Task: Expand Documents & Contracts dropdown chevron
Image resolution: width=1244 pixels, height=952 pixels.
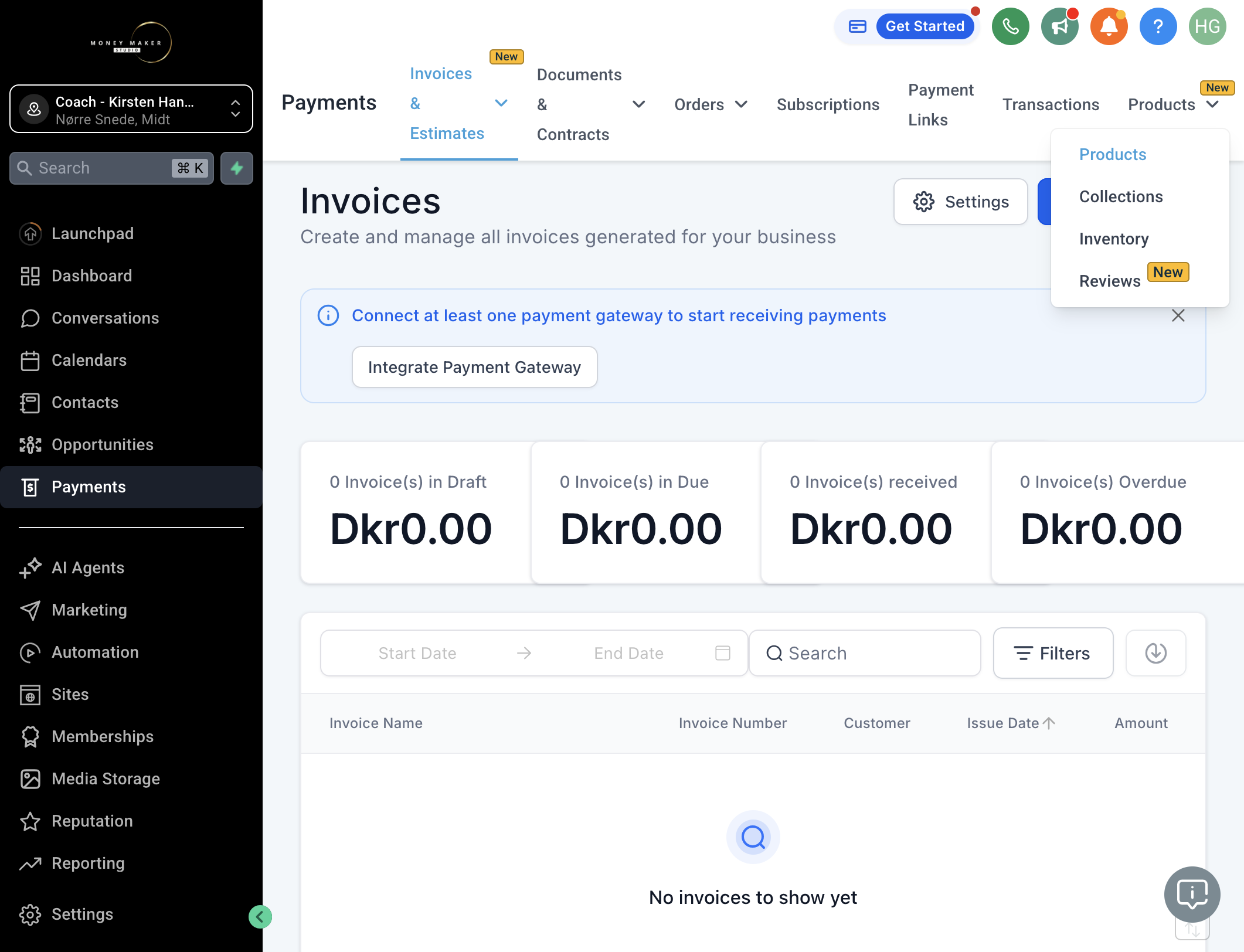Action: 639,104
